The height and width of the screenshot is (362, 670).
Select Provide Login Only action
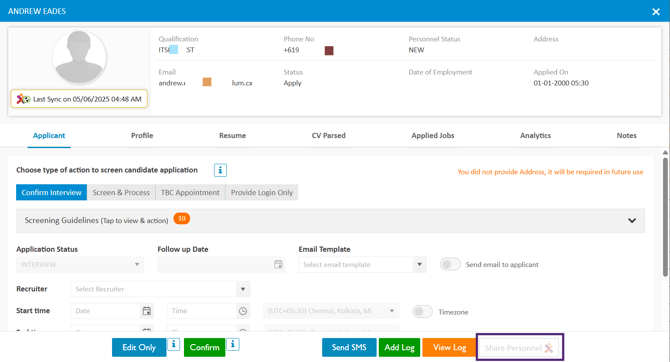262,192
